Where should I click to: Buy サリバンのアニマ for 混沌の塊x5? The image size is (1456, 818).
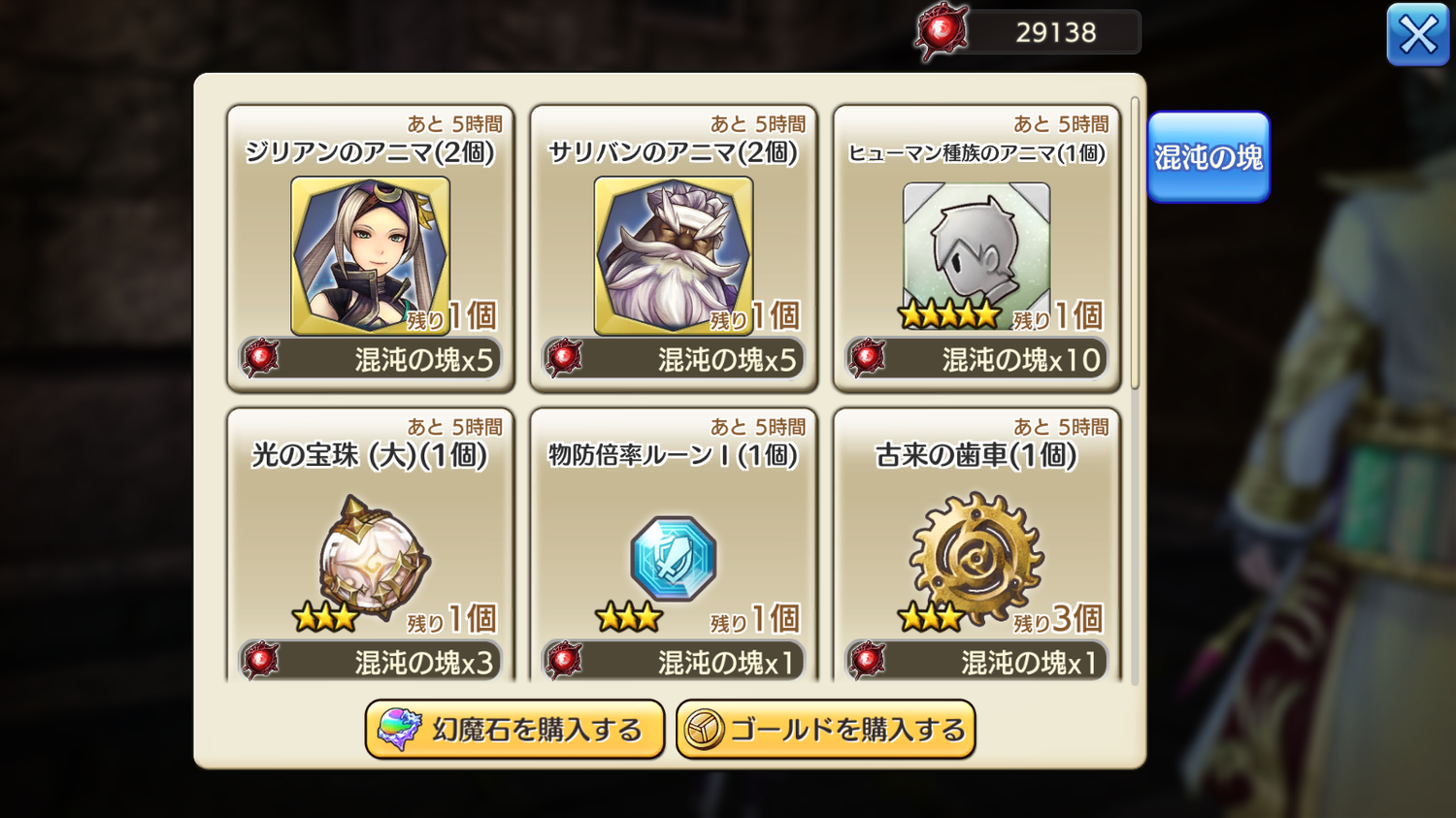[674, 359]
